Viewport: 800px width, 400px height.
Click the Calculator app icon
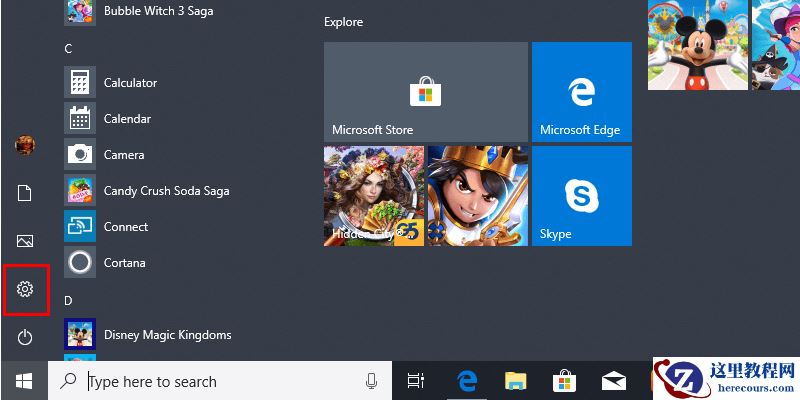click(80, 82)
